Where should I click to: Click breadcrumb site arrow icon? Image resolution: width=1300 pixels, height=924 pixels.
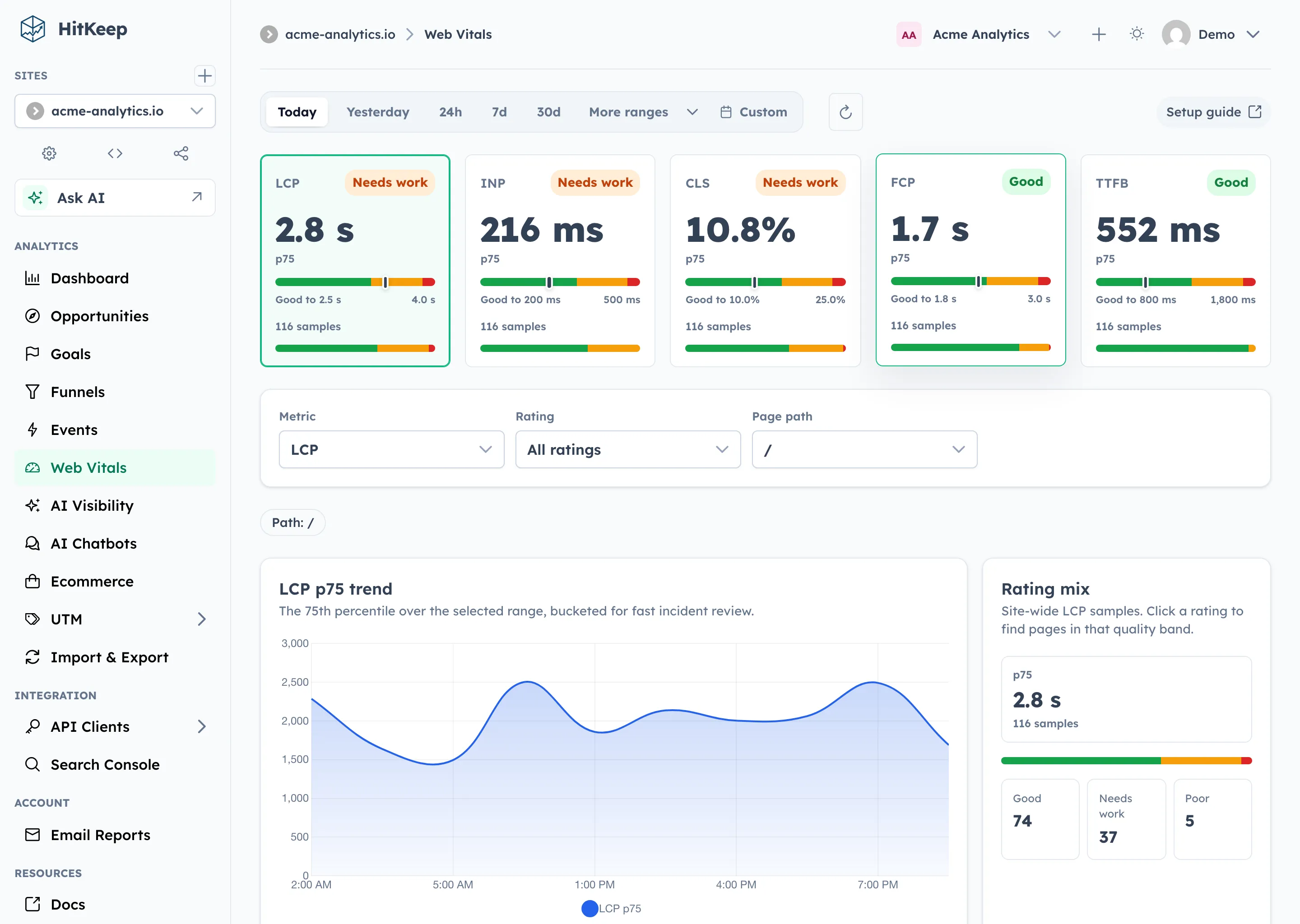point(269,34)
